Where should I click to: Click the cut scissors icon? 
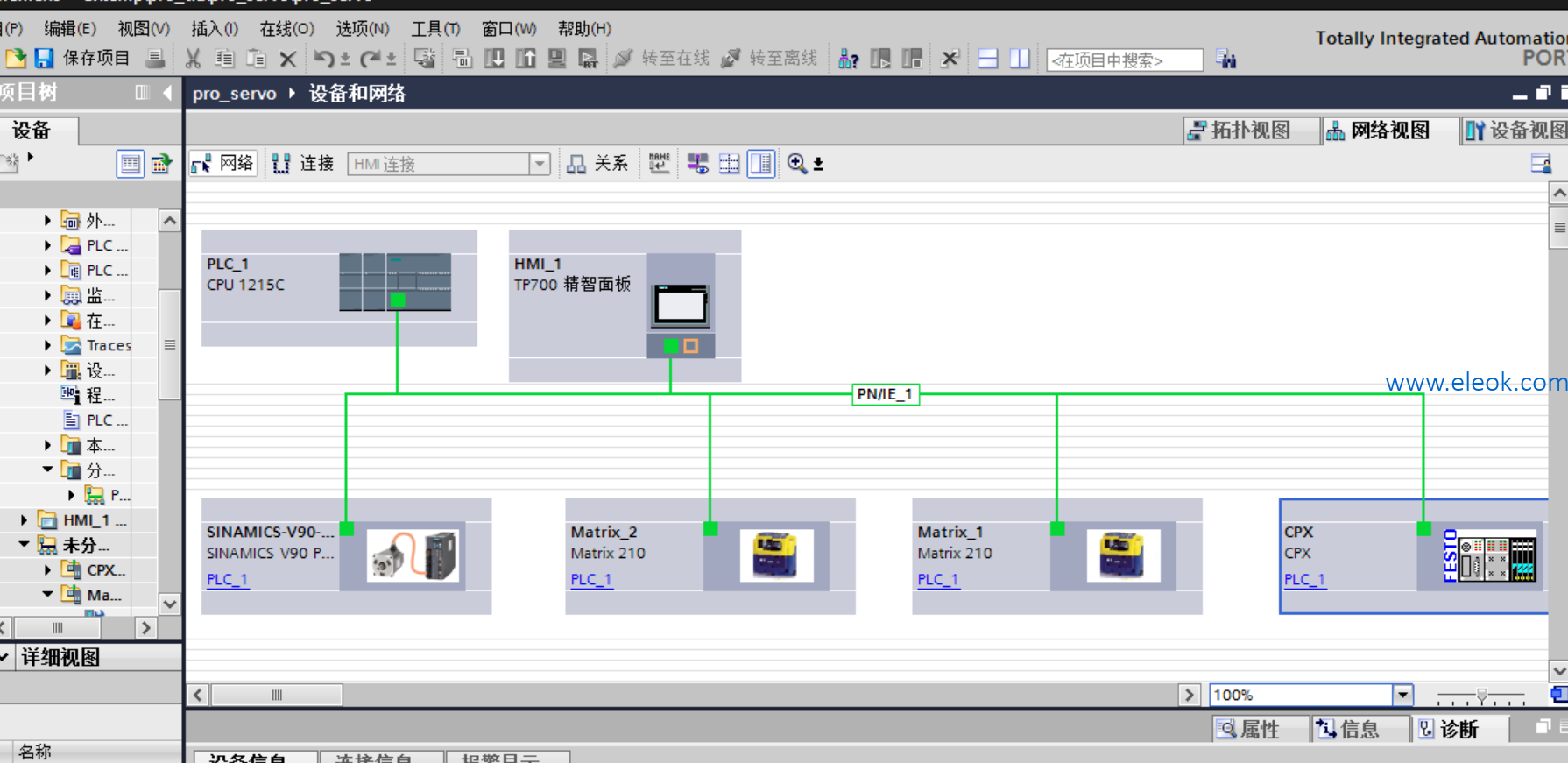pos(193,59)
